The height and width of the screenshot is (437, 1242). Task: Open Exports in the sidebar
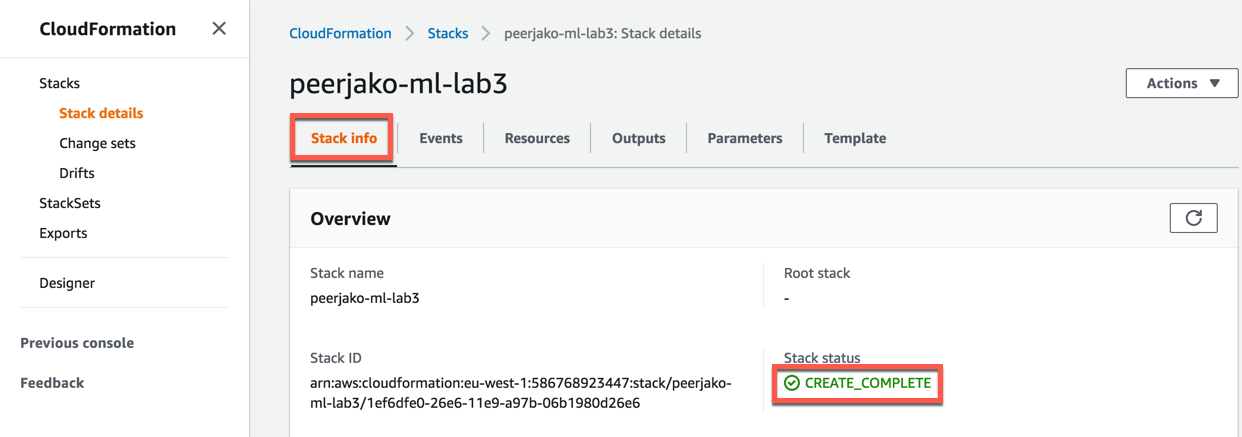tap(63, 233)
